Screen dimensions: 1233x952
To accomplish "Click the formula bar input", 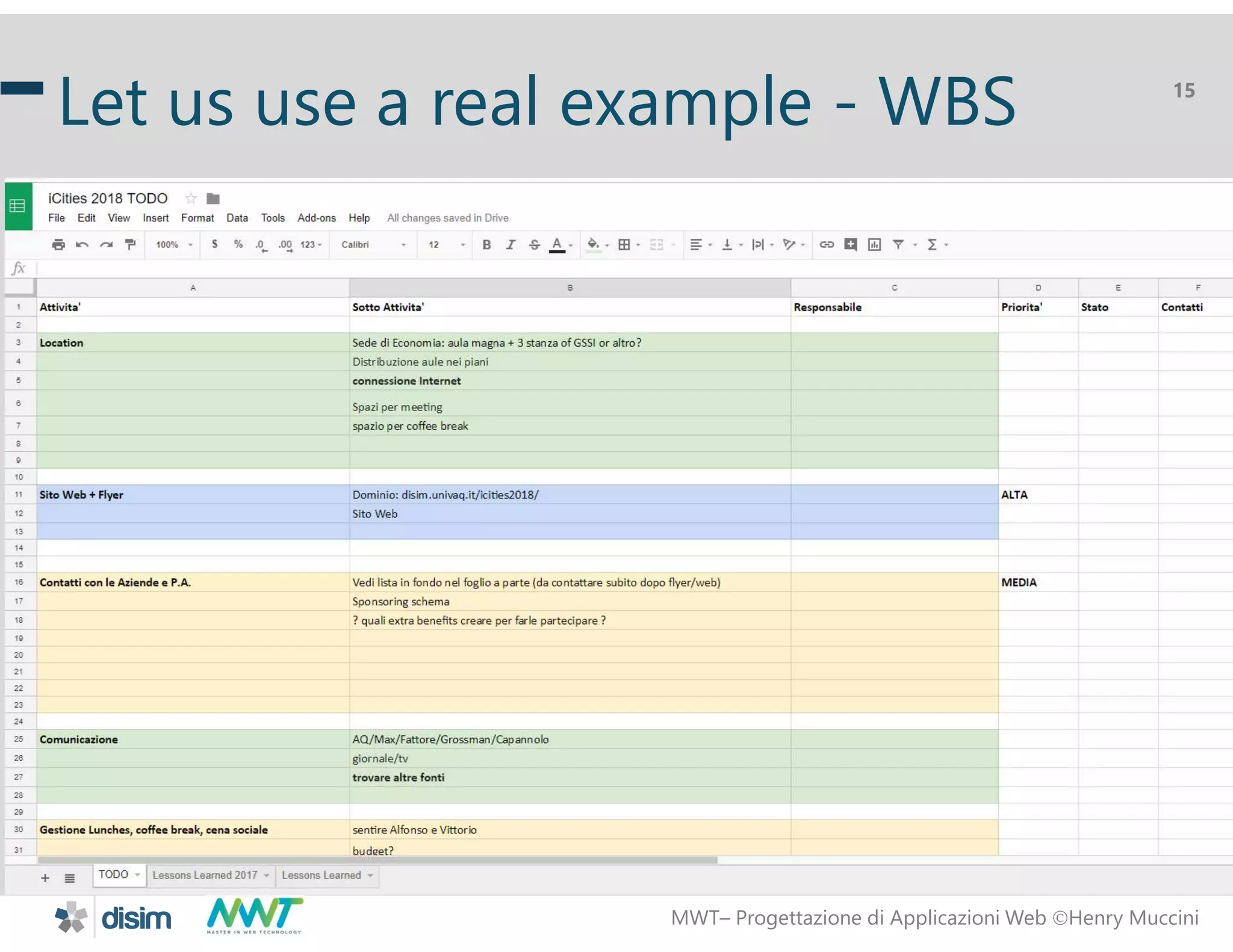I will [x=635, y=268].
